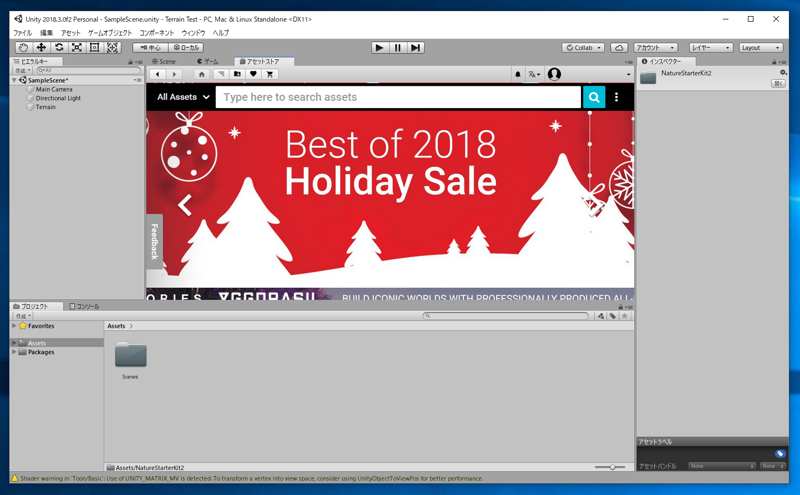The height and width of the screenshot is (495, 800).
Task: Click the blue asset label tag icon
Action: pos(780,454)
